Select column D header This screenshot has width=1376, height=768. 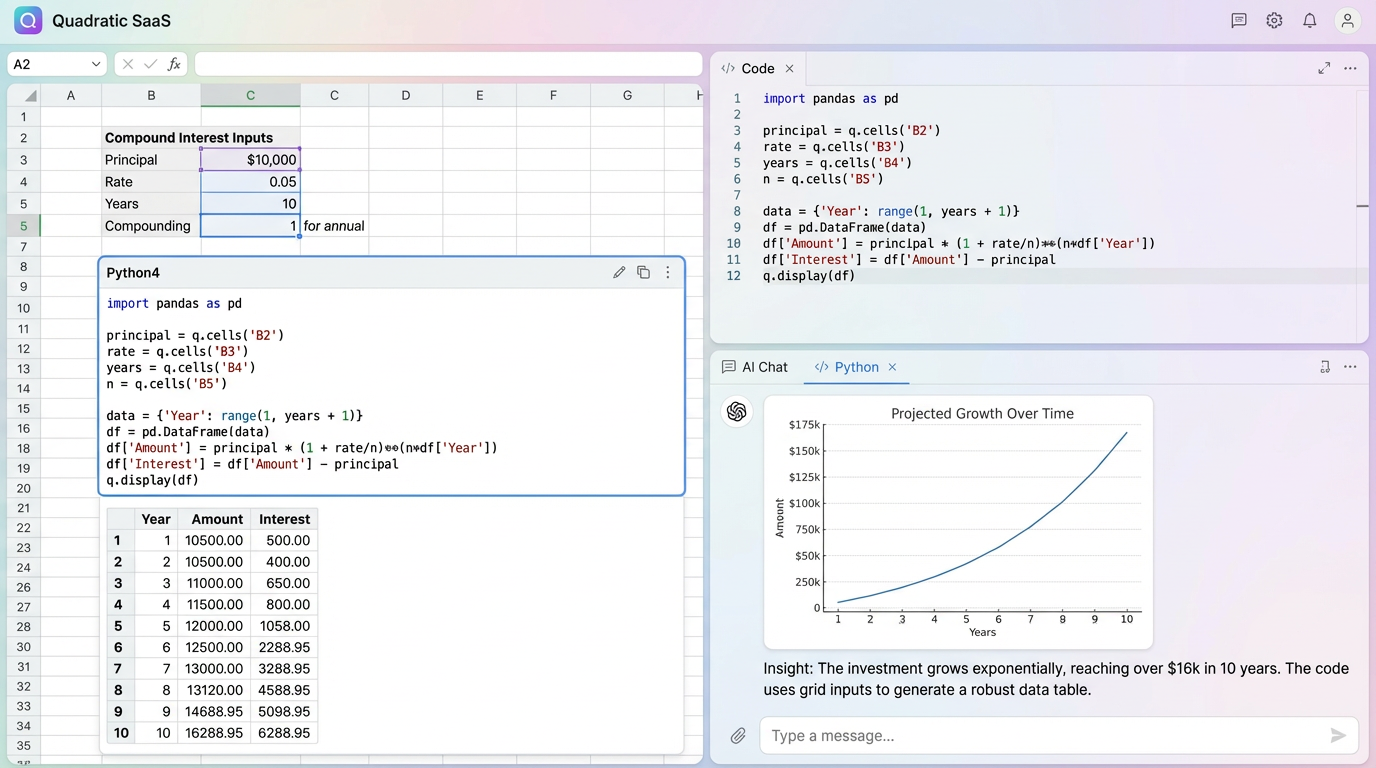[x=405, y=96]
